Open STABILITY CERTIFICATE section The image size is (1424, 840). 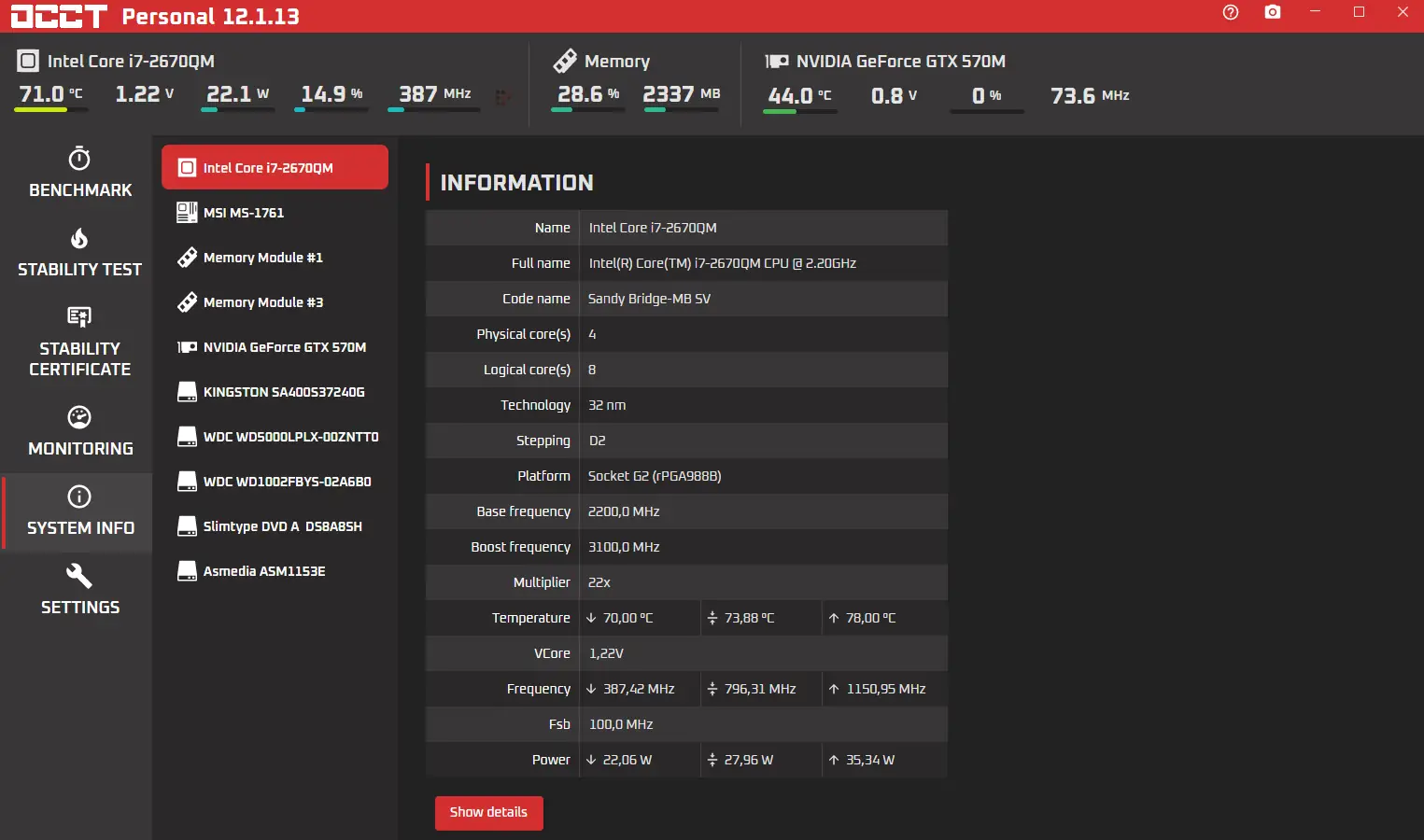[79, 342]
